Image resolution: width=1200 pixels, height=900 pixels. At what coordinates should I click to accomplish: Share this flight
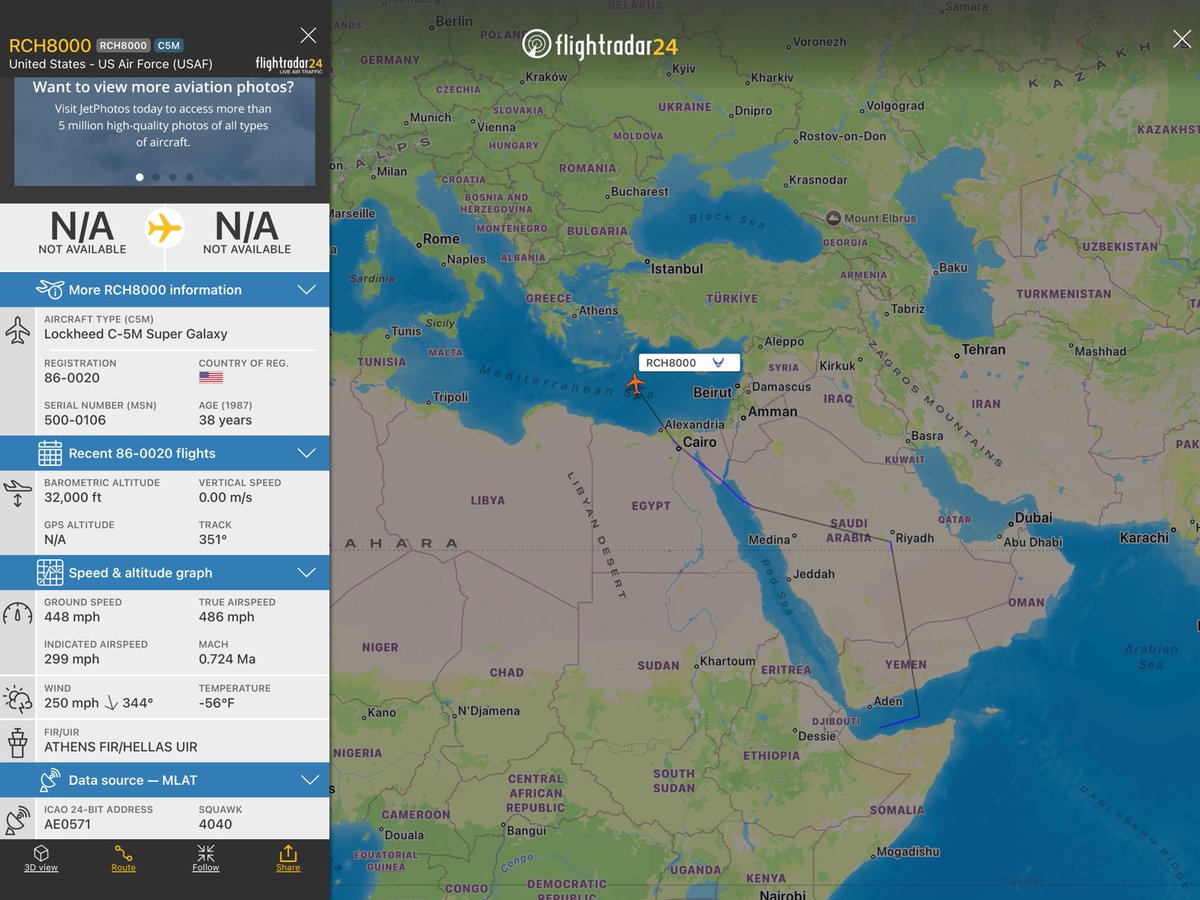[288, 858]
